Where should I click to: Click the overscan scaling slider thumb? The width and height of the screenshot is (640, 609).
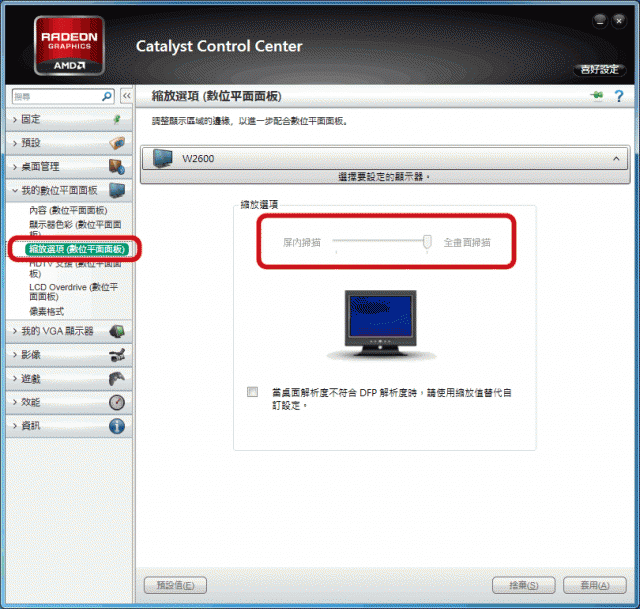coord(427,242)
